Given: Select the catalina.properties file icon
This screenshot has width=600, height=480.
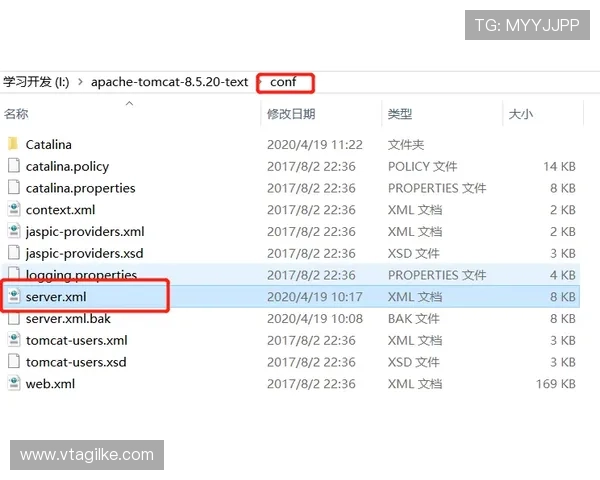Looking at the screenshot, I should (x=14, y=188).
